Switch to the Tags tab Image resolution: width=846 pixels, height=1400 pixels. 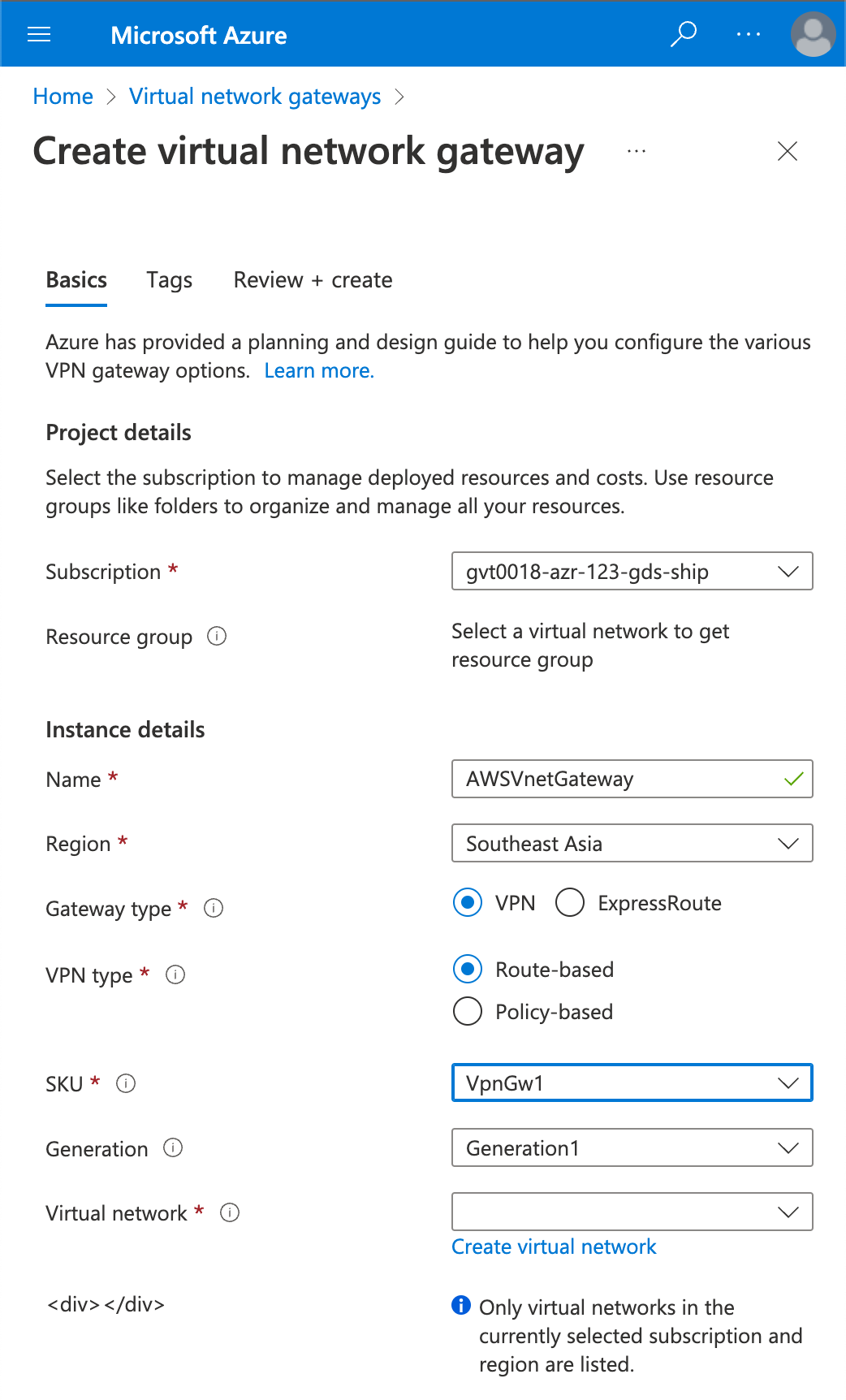point(169,280)
